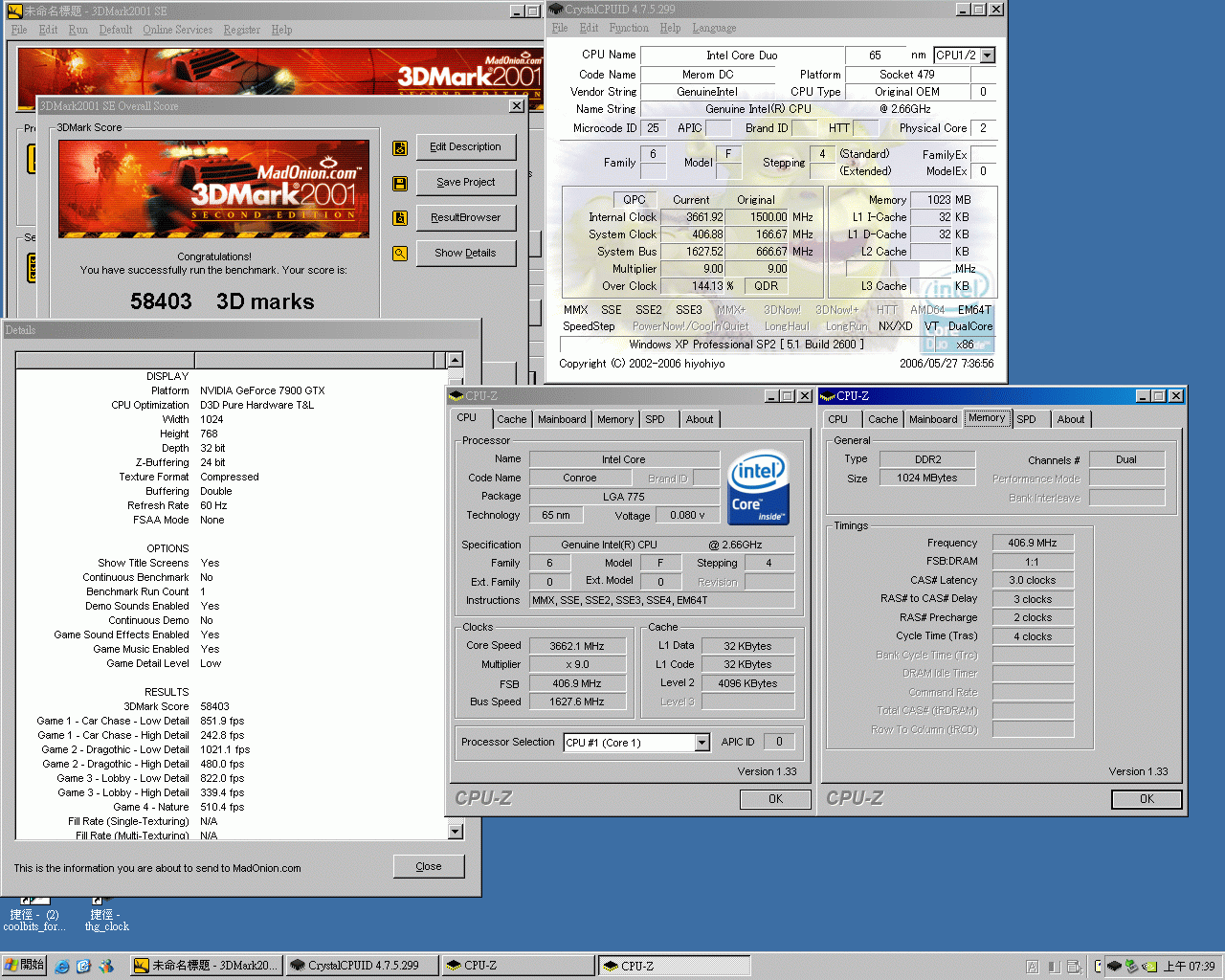Click the Show Details button
This screenshot has height=980, width=1225.
click(x=466, y=254)
